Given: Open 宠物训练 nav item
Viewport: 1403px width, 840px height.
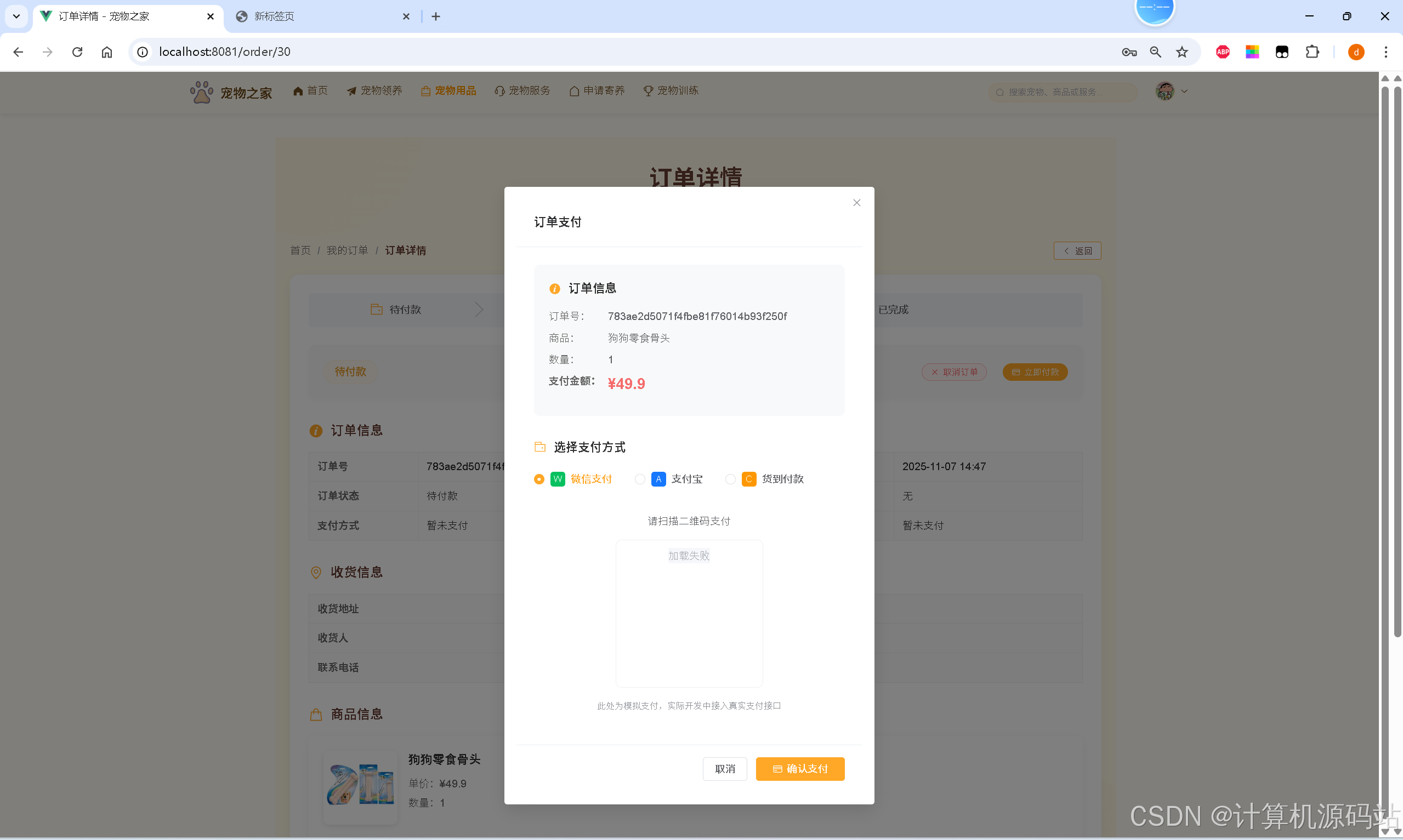Looking at the screenshot, I should (x=672, y=90).
